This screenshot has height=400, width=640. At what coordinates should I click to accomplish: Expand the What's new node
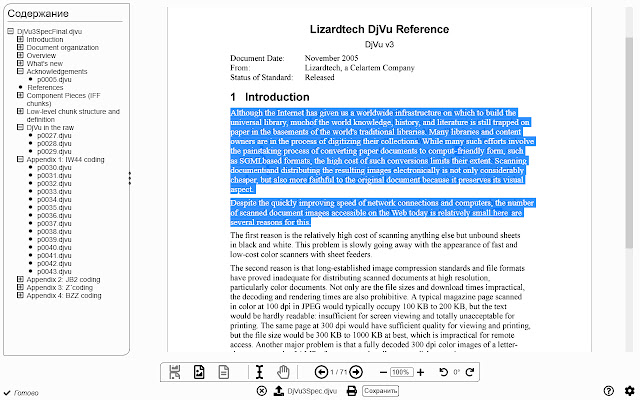click(20, 63)
